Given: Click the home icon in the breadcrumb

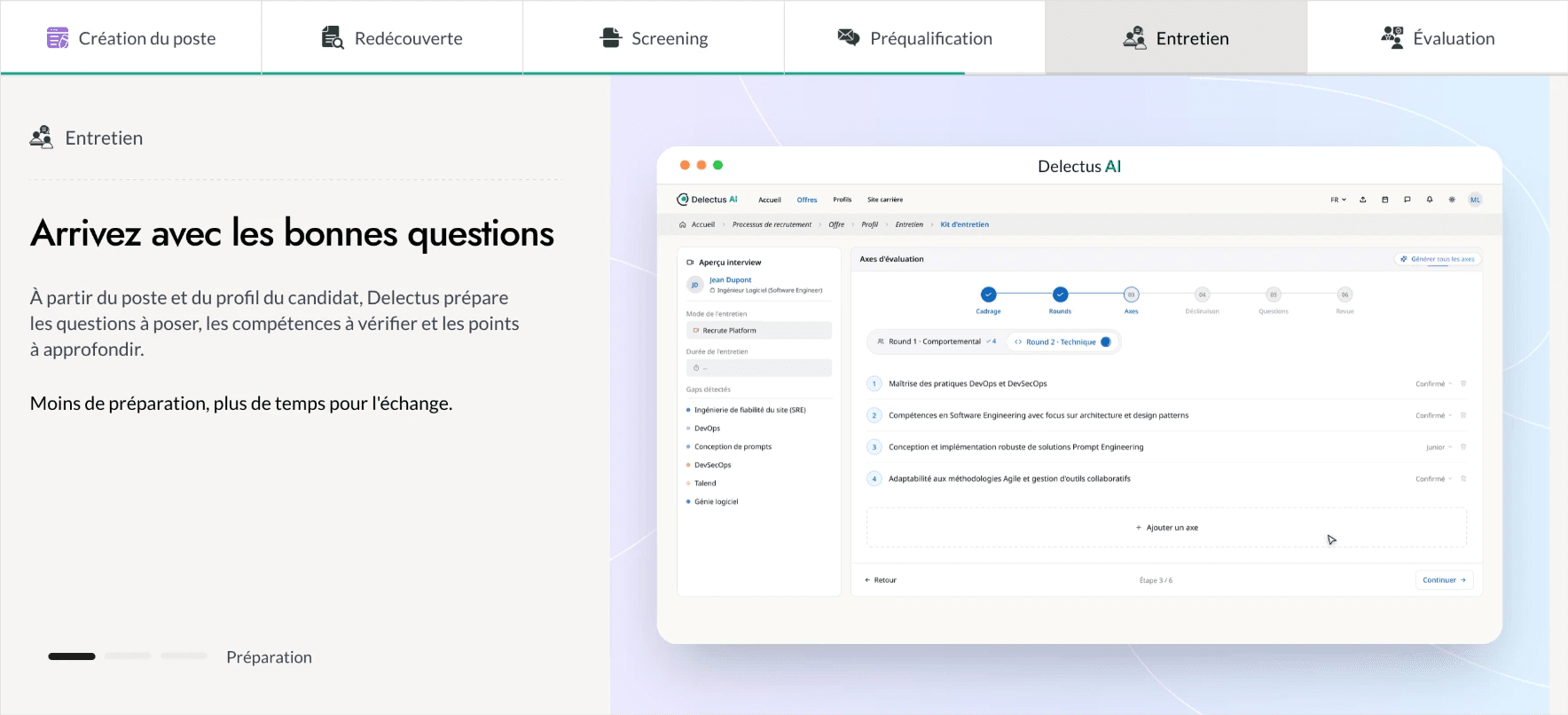Looking at the screenshot, I should coord(682,224).
